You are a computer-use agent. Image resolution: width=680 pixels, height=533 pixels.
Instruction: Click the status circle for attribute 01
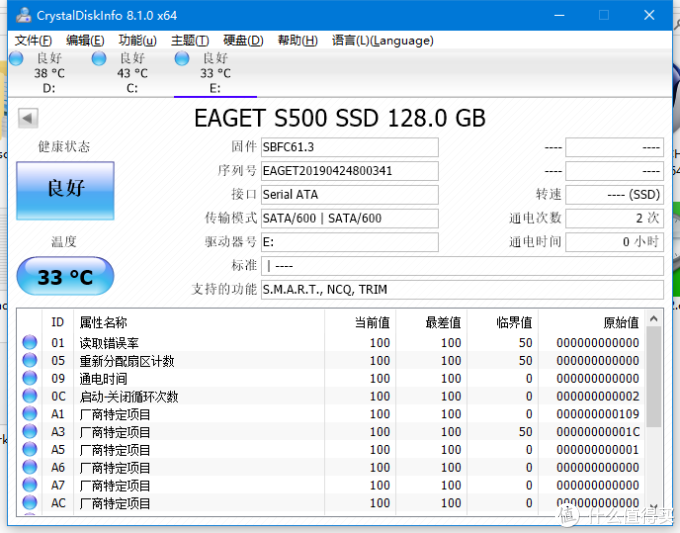tap(30, 342)
